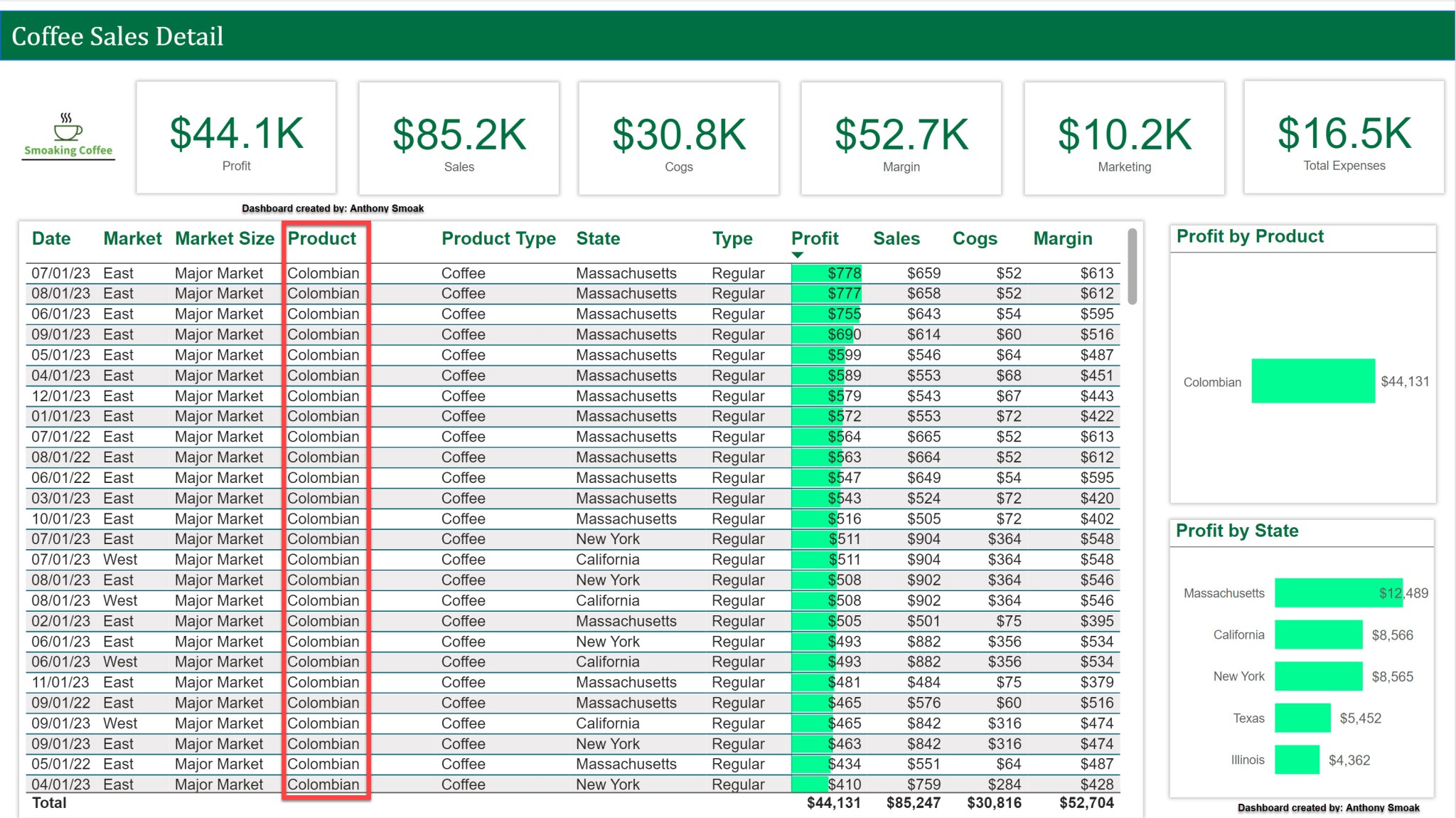Image resolution: width=1456 pixels, height=818 pixels.
Task: Sort the table by the Sales column
Action: 897,238
